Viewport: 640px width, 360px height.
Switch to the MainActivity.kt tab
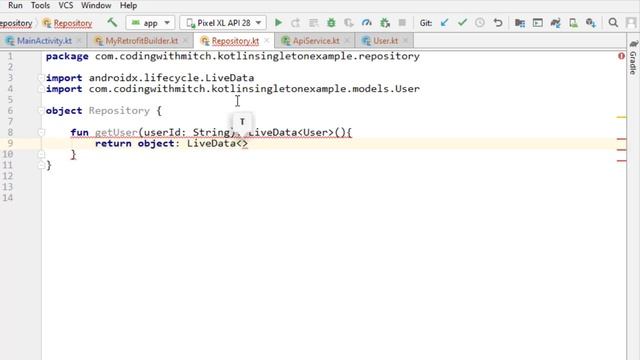point(44,41)
